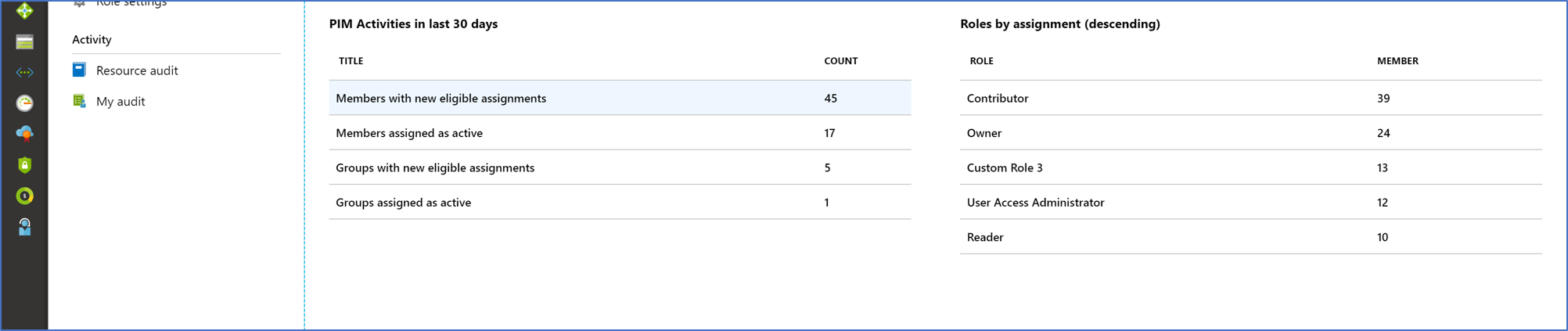The height and width of the screenshot is (331, 1568).
Task: Open the Help and support person icon
Action: [x=24, y=227]
